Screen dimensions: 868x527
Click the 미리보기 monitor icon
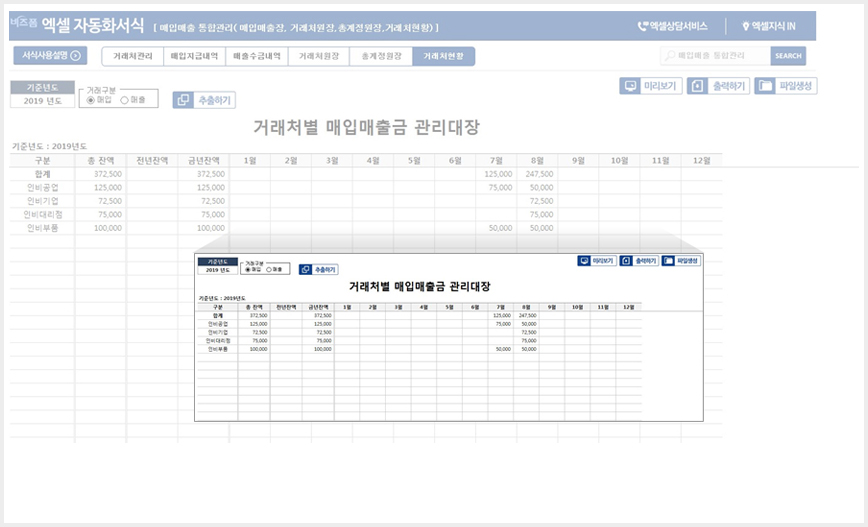click(x=630, y=86)
